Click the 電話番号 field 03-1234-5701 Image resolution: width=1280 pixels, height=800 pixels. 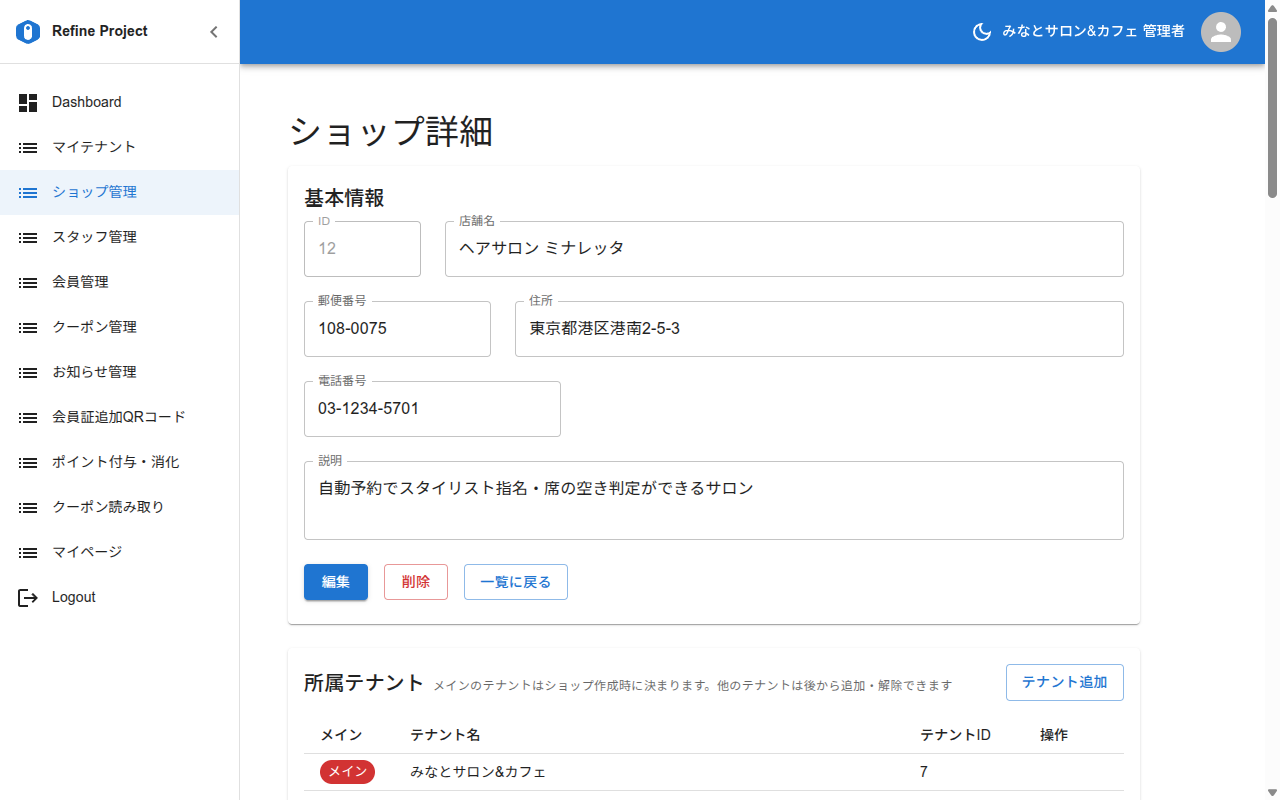point(432,408)
